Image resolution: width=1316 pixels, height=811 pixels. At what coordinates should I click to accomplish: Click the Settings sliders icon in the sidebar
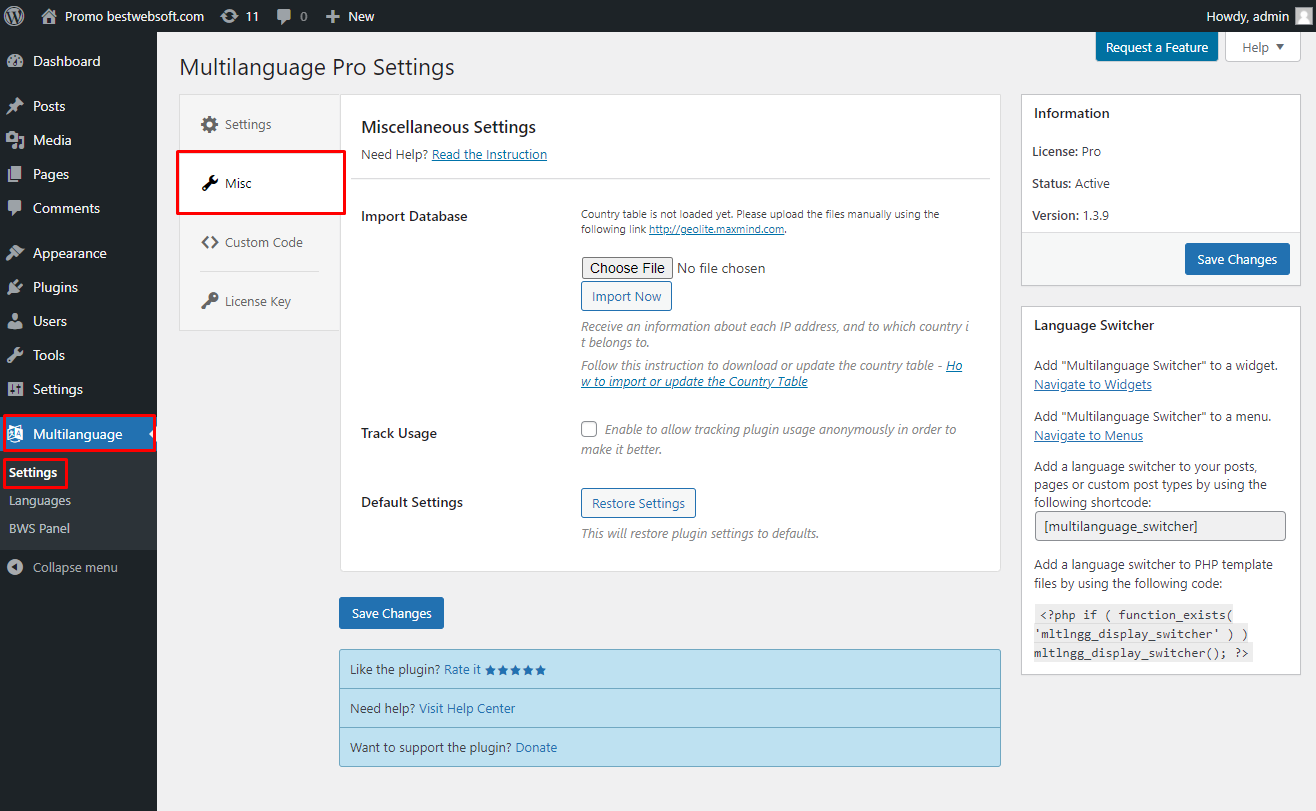[x=15, y=389]
